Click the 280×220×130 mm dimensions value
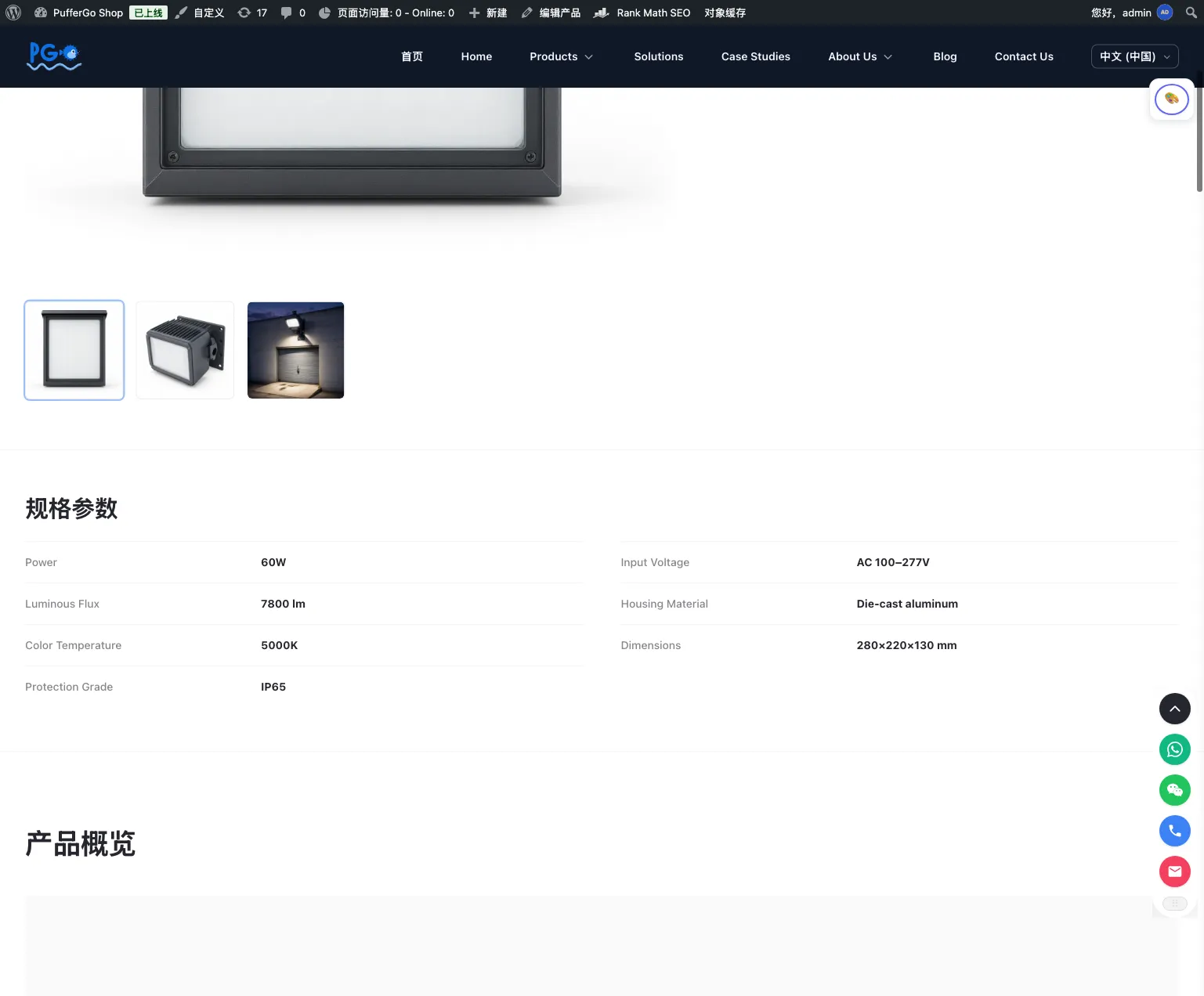1204x996 pixels. coord(906,645)
